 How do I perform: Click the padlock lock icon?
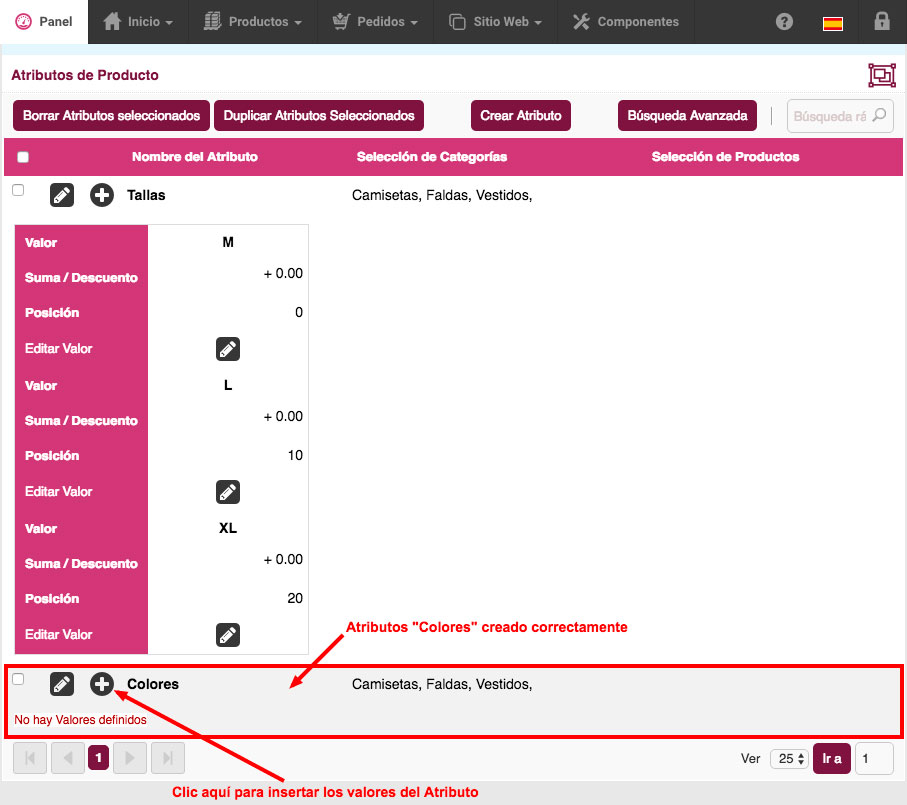(881, 21)
